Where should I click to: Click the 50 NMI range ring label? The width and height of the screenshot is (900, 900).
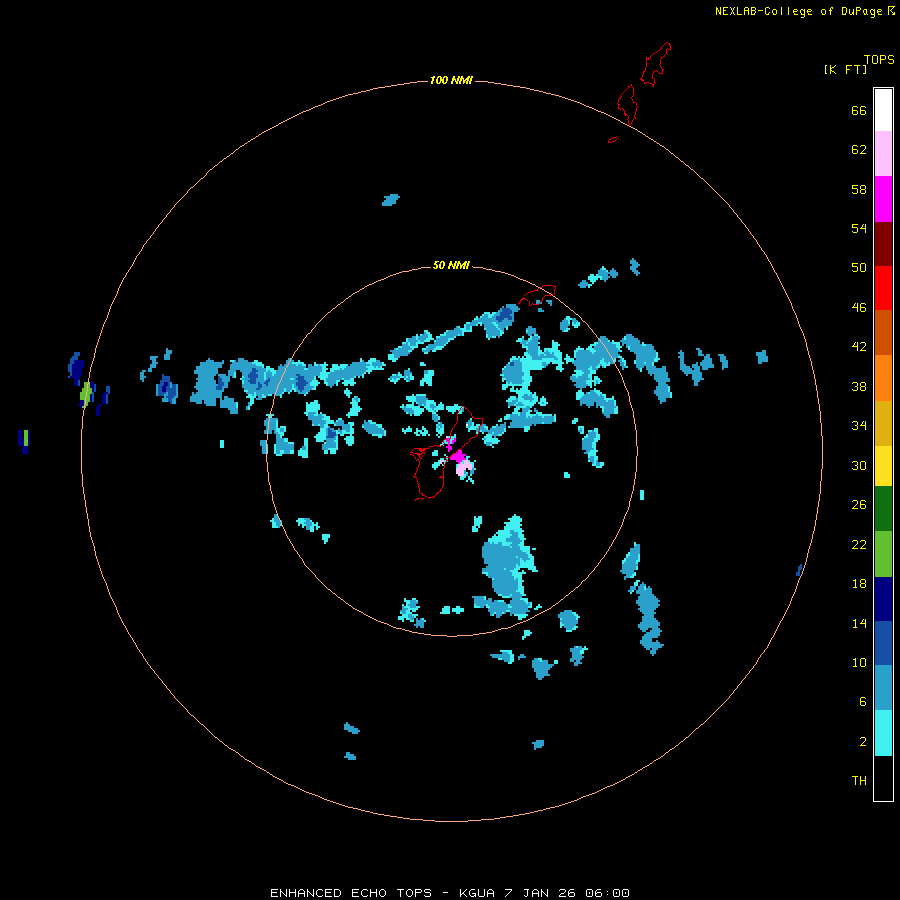[x=451, y=265]
